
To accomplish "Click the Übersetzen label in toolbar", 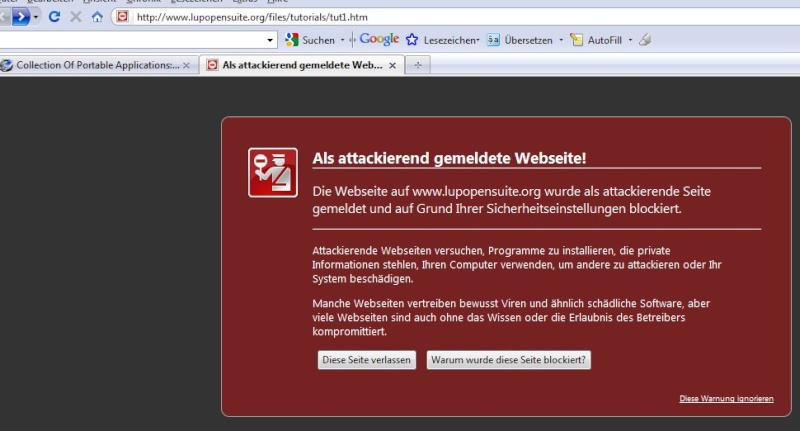I will click(x=529, y=40).
